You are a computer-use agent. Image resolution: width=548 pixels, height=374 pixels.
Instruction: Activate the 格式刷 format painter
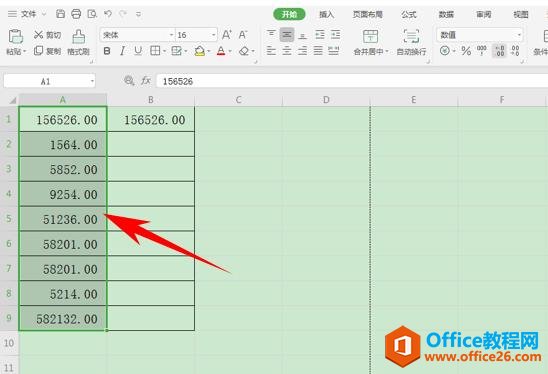click(79, 42)
